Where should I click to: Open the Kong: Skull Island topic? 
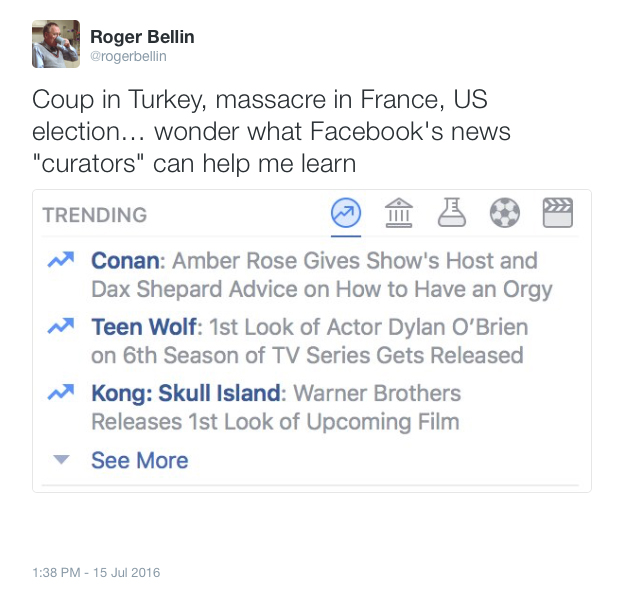click(x=186, y=393)
